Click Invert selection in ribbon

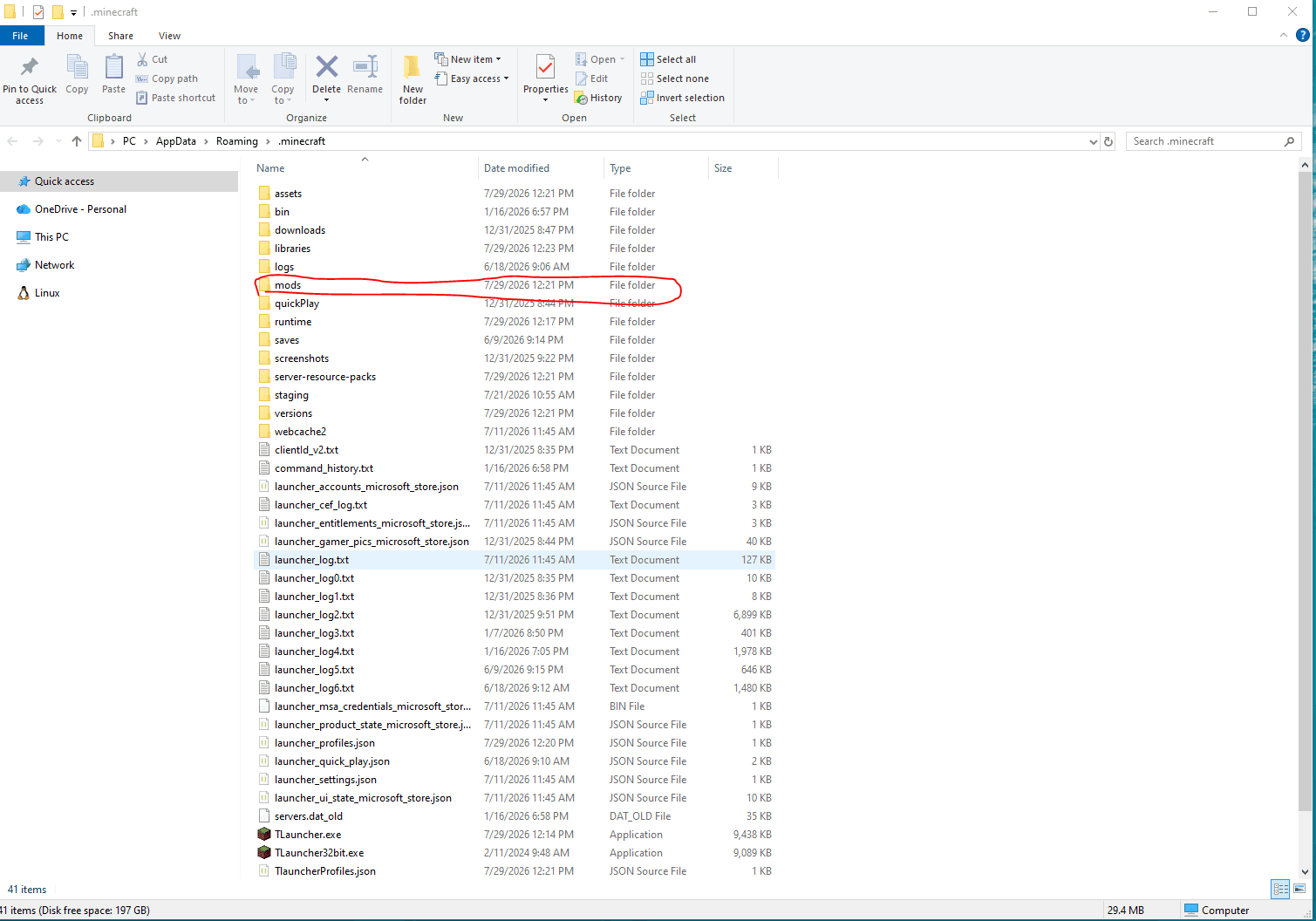click(x=682, y=98)
